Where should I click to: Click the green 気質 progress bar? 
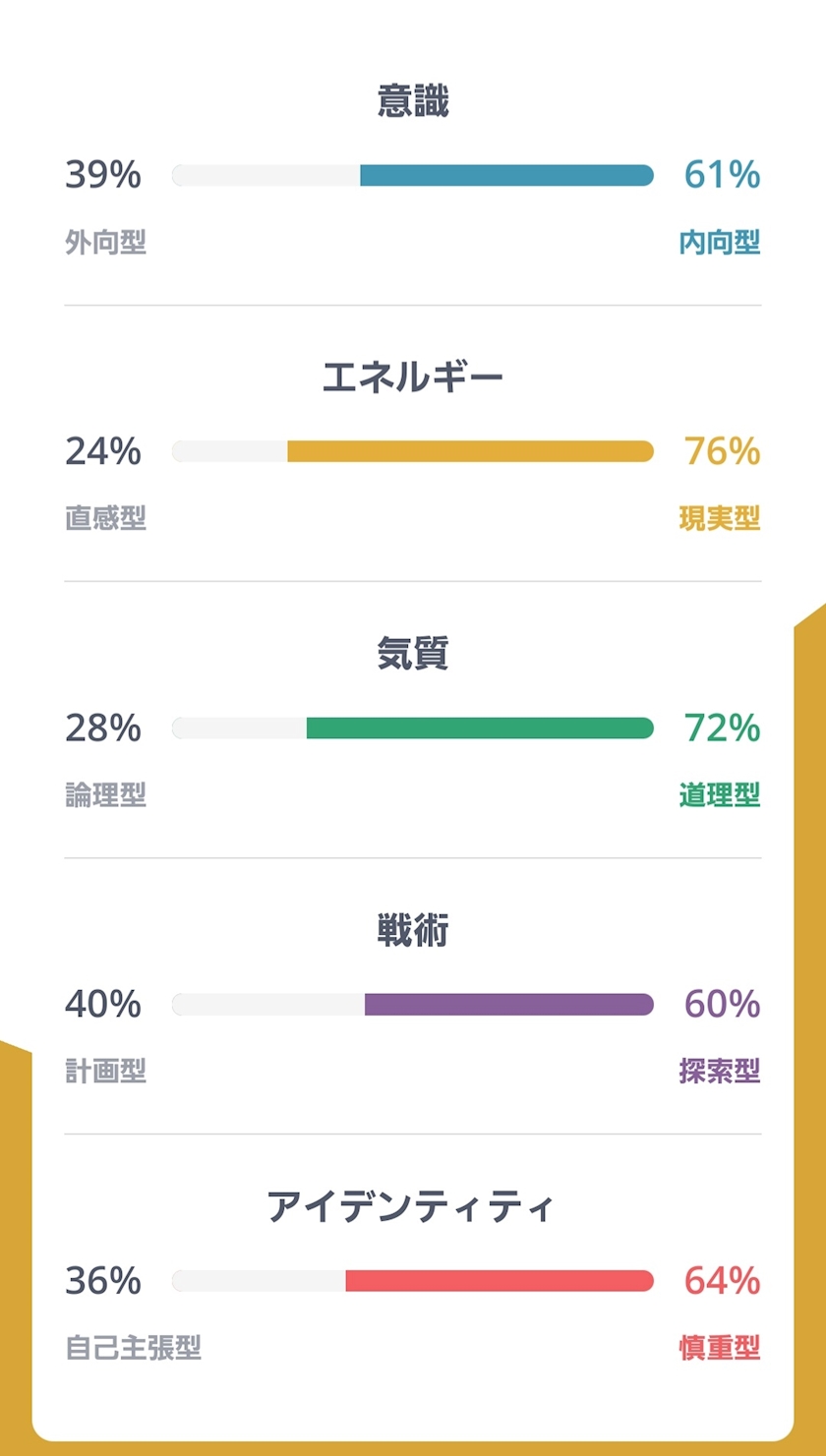(x=413, y=728)
